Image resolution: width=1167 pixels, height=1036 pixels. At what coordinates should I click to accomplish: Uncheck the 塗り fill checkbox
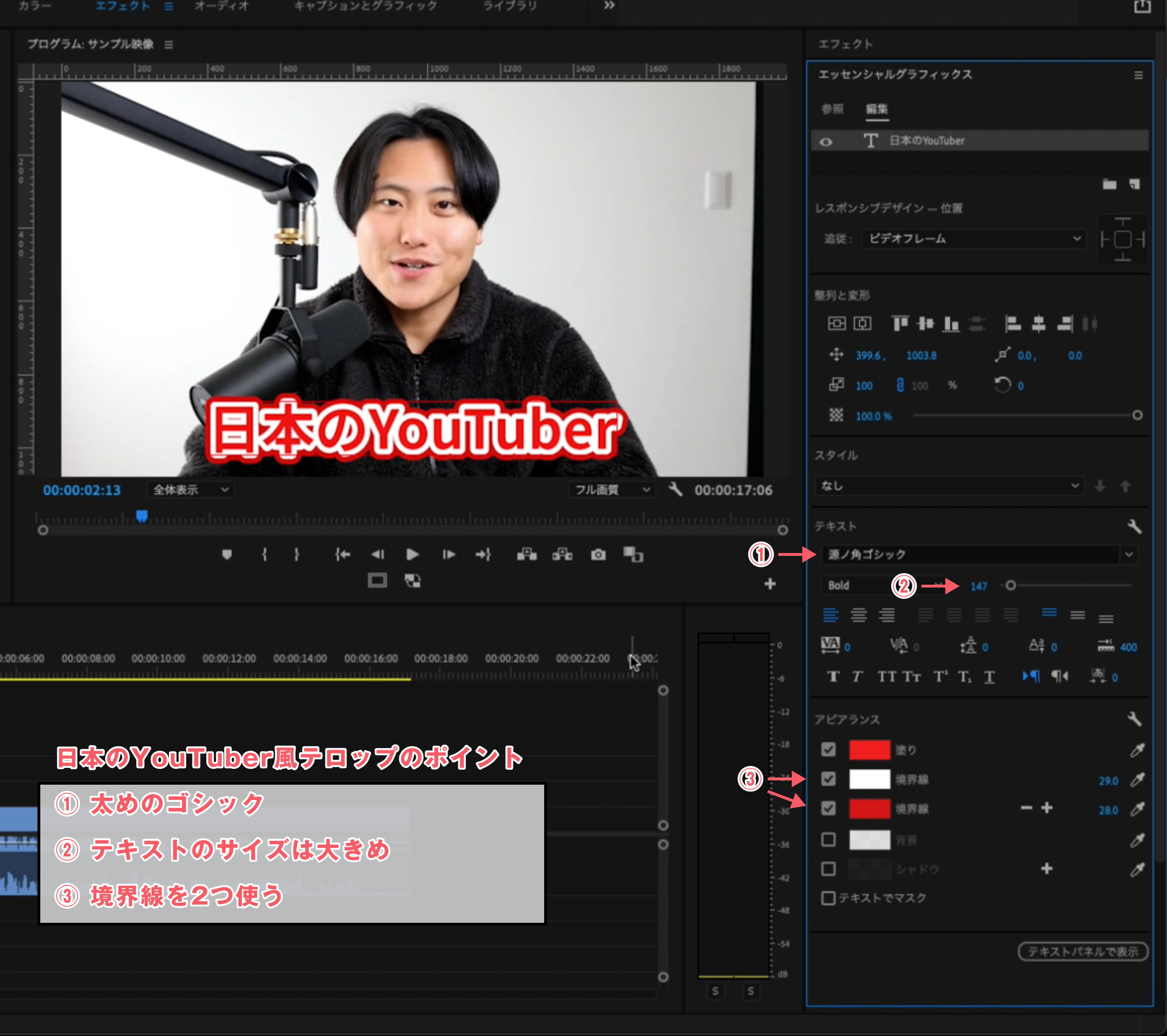(x=828, y=750)
